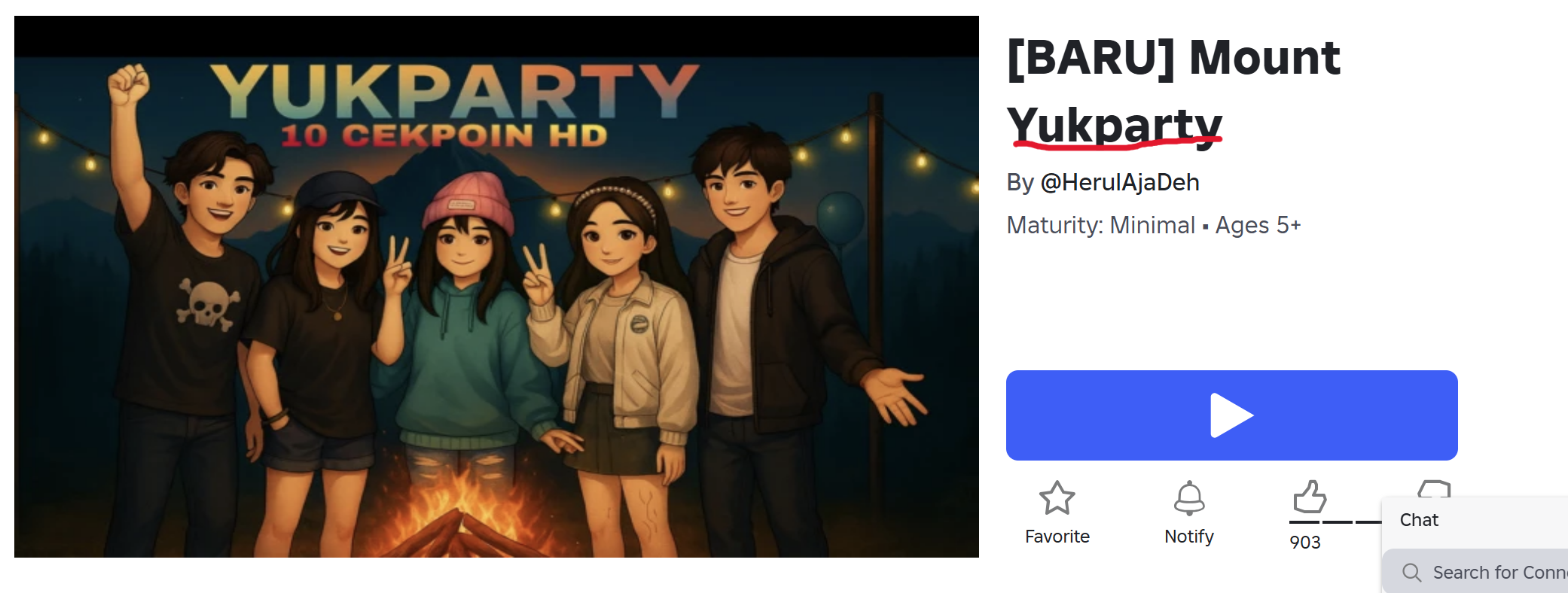This screenshot has width=1568, height=593.
Task: Start the game with blue Play button
Action: pyautogui.click(x=1231, y=415)
